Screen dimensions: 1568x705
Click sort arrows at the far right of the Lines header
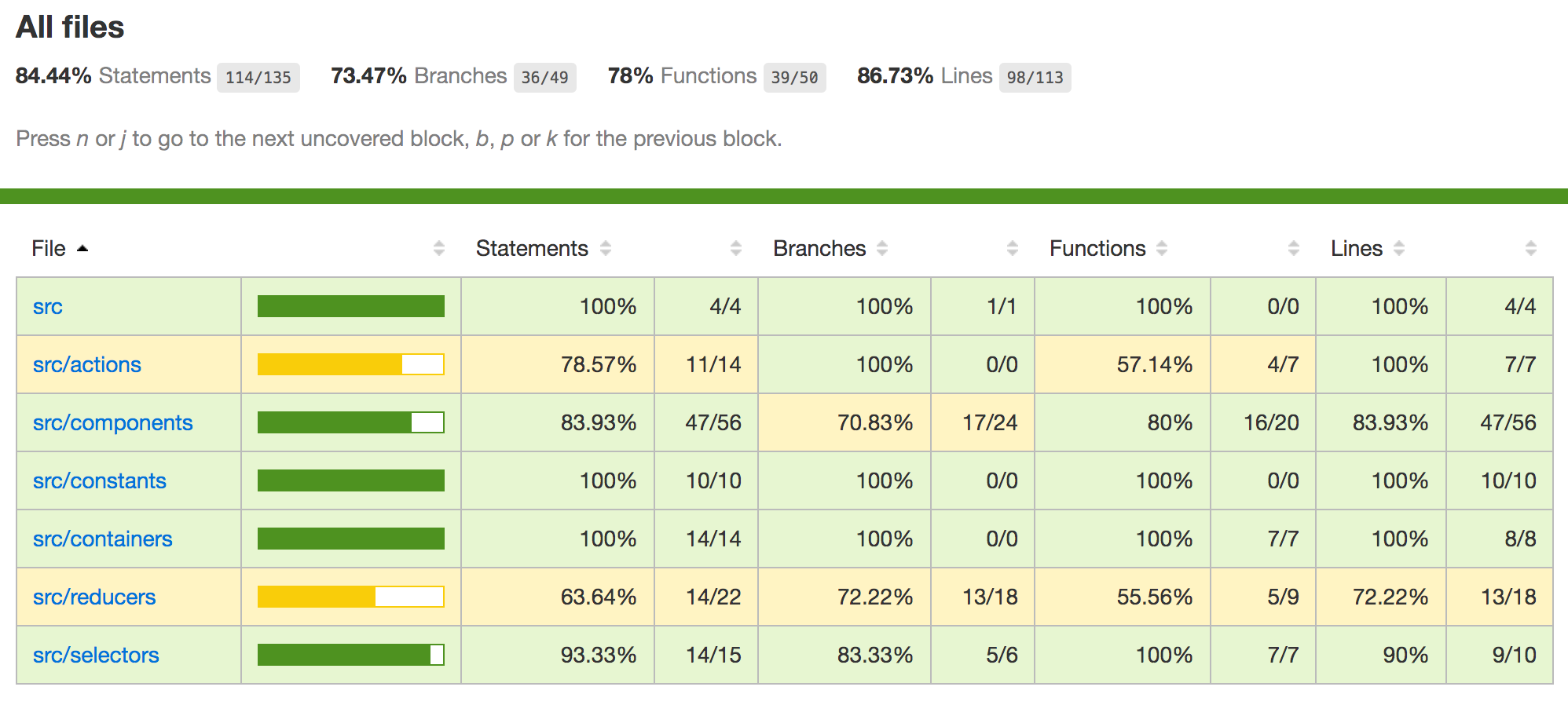click(x=1531, y=249)
